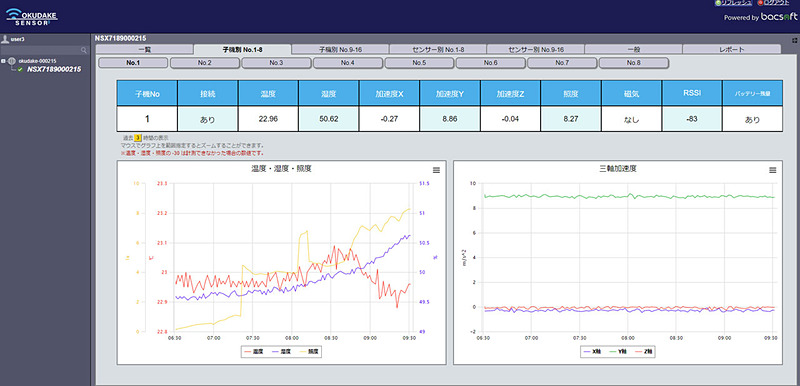The height and width of the screenshot is (386, 800).
Task: Click the バッテリー残量 column header
Action: (x=753, y=93)
